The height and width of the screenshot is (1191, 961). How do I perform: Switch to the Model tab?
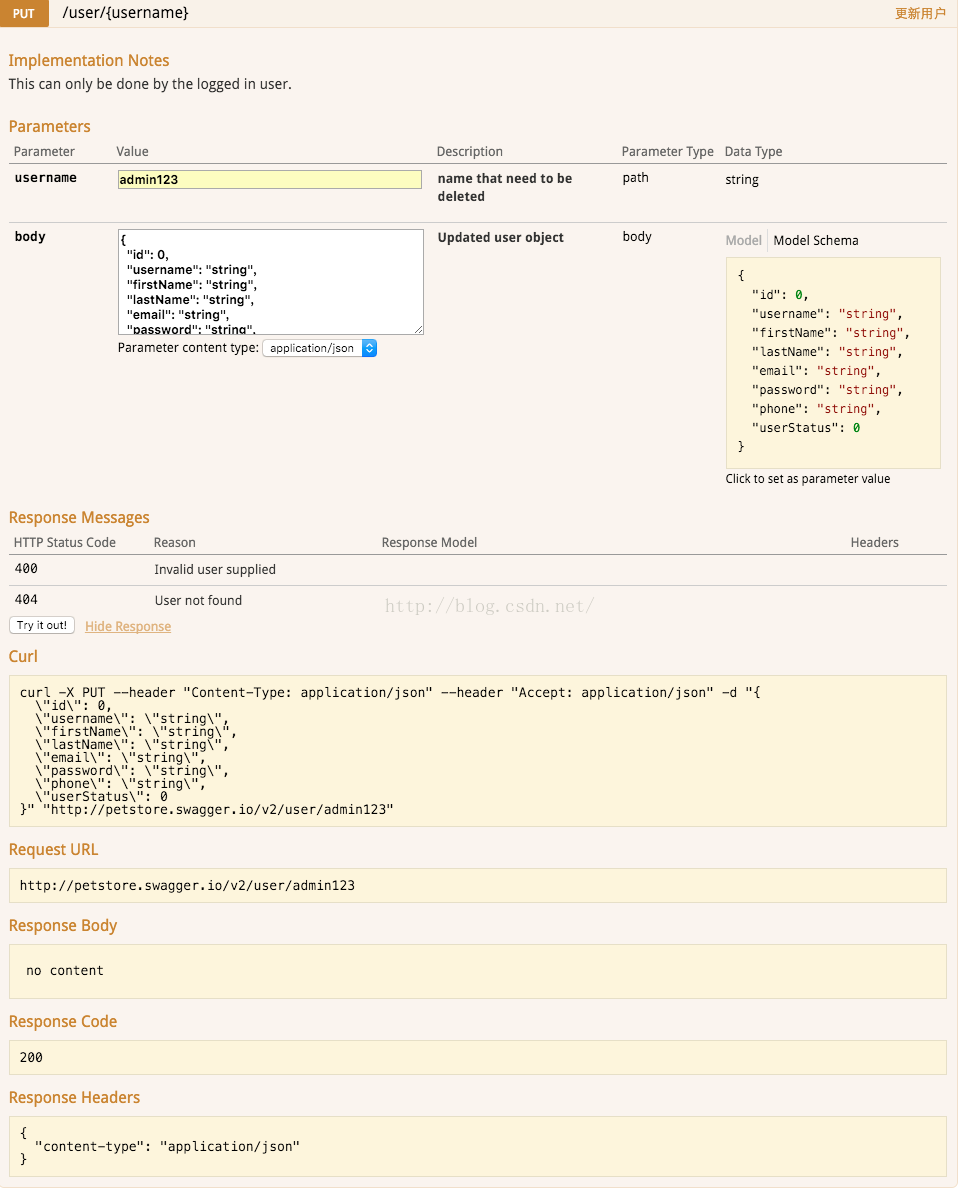pos(743,240)
